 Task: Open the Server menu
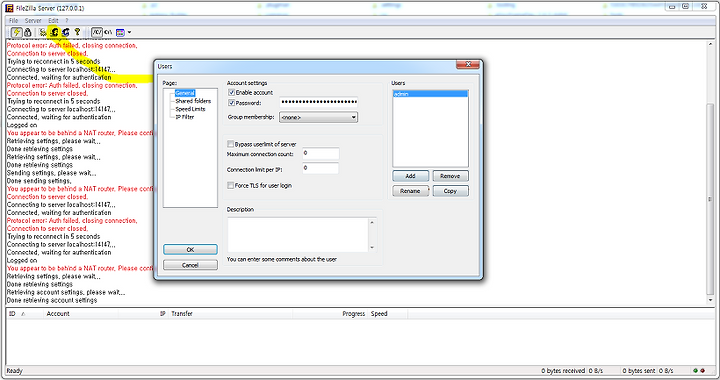(x=33, y=21)
